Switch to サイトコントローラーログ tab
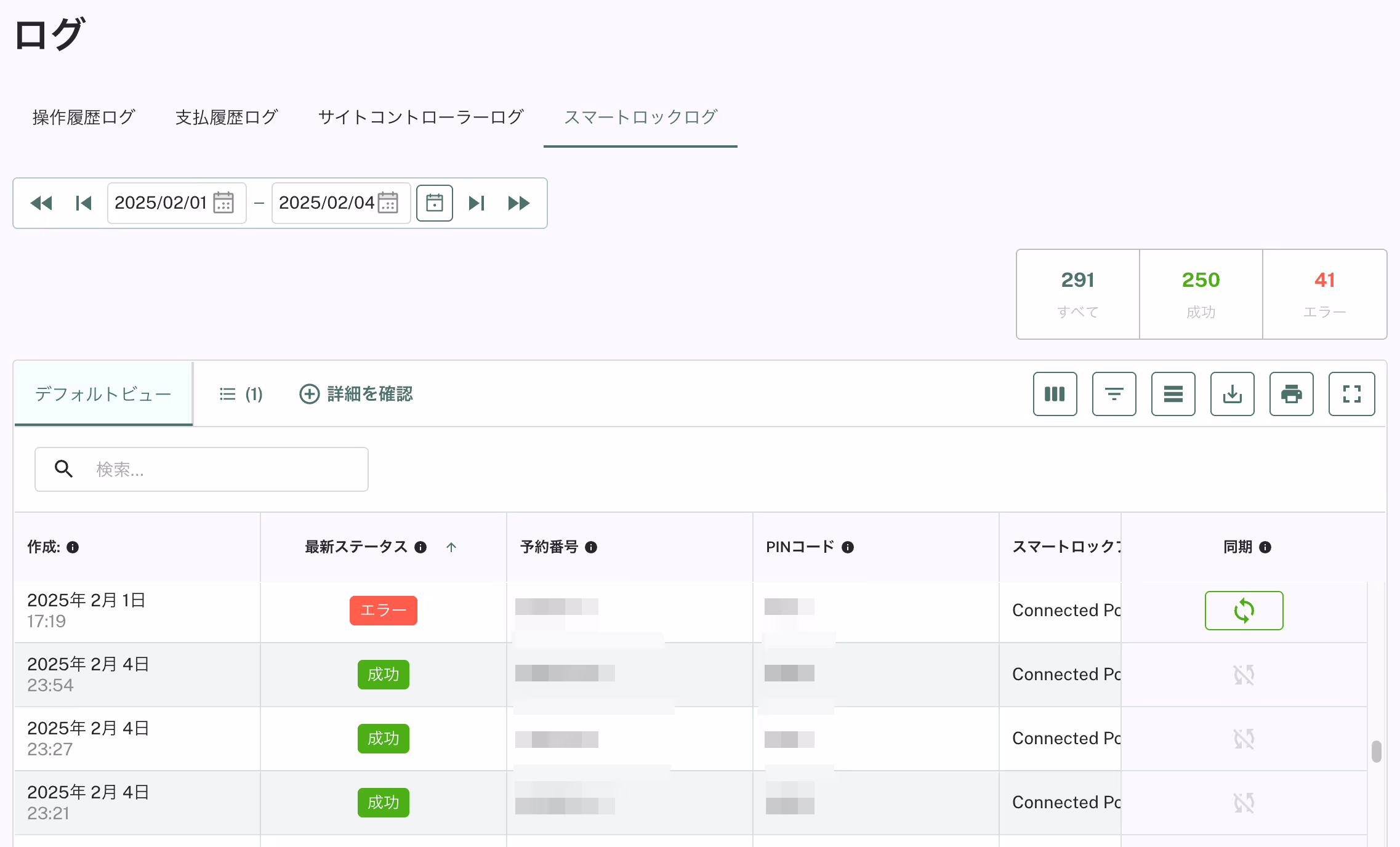 (420, 117)
